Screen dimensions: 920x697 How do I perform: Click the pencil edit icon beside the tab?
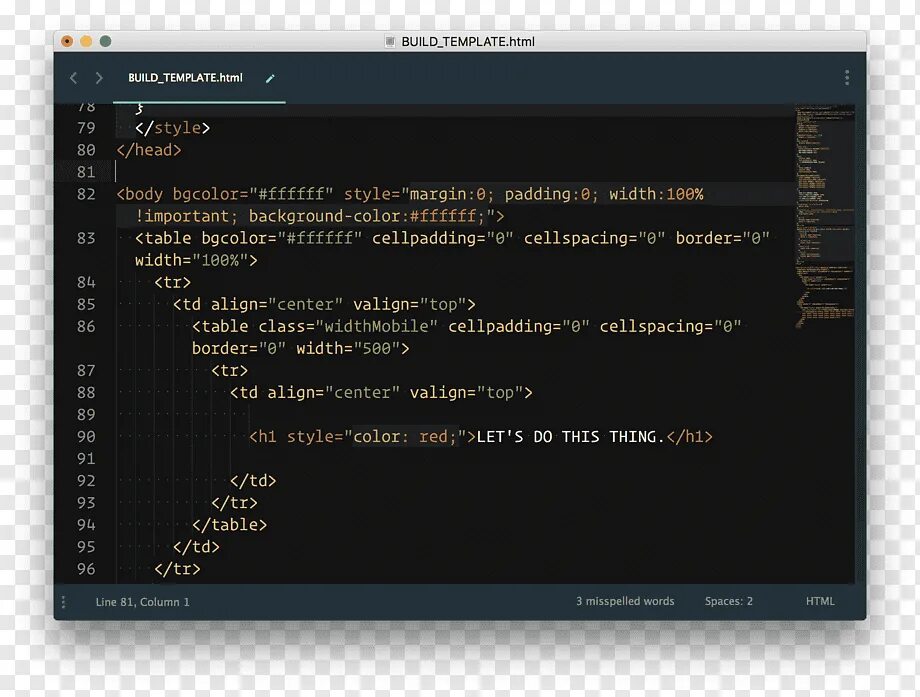(x=270, y=79)
